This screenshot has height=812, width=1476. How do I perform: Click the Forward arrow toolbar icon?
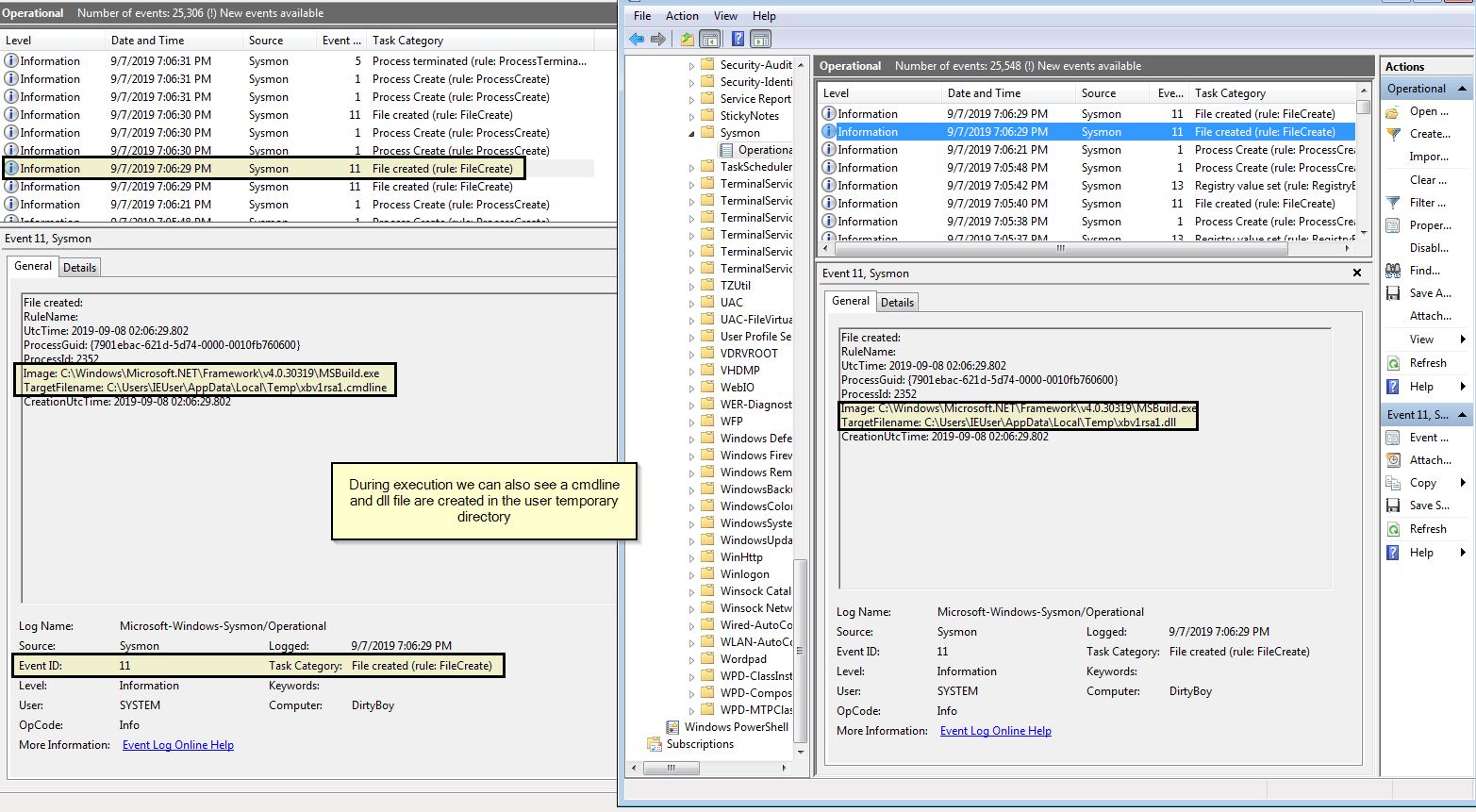[x=658, y=39]
